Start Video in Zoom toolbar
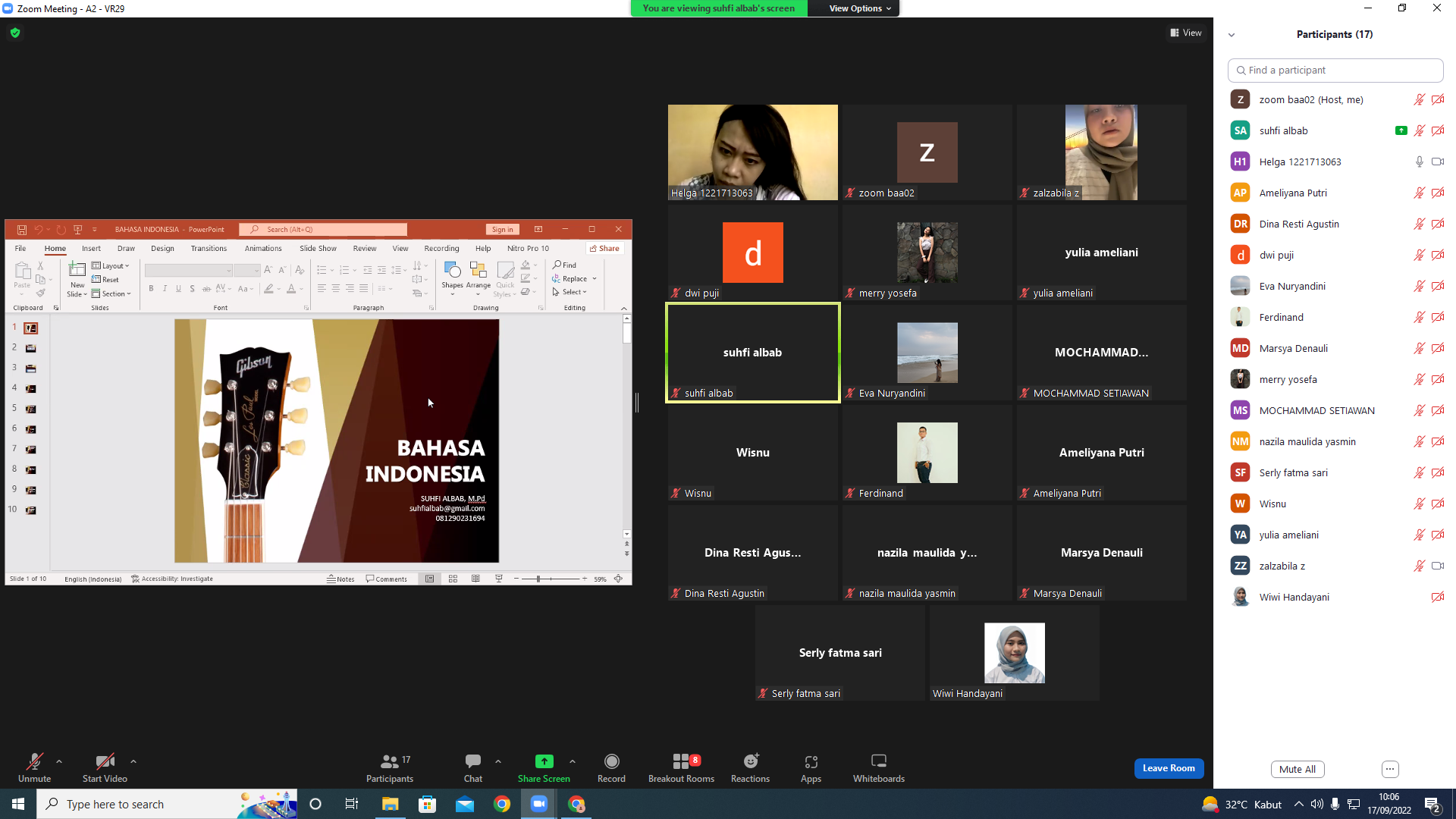This screenshot has height=819, width=1456. [x=105, y=767]
